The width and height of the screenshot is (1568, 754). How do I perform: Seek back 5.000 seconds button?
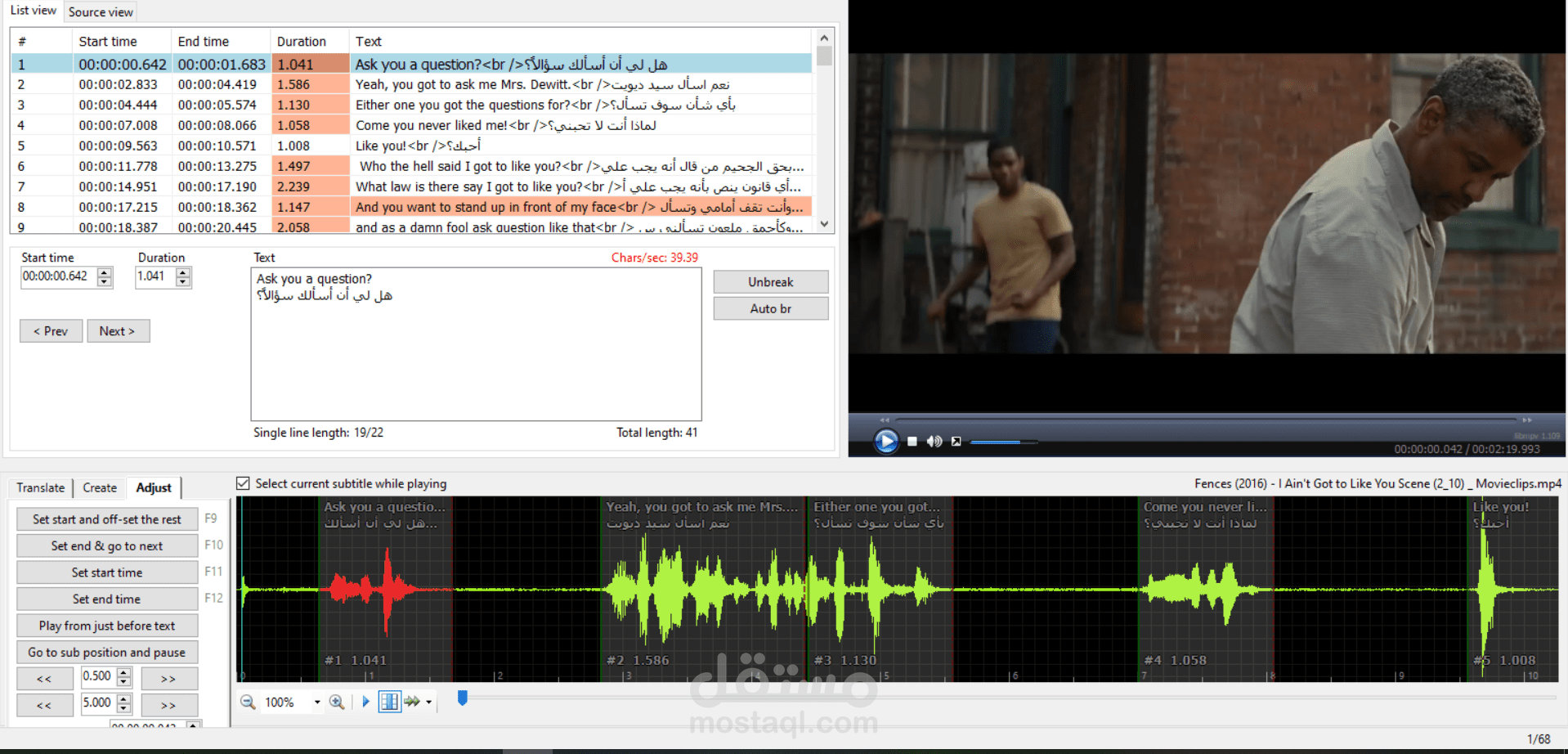coord(44,705)
